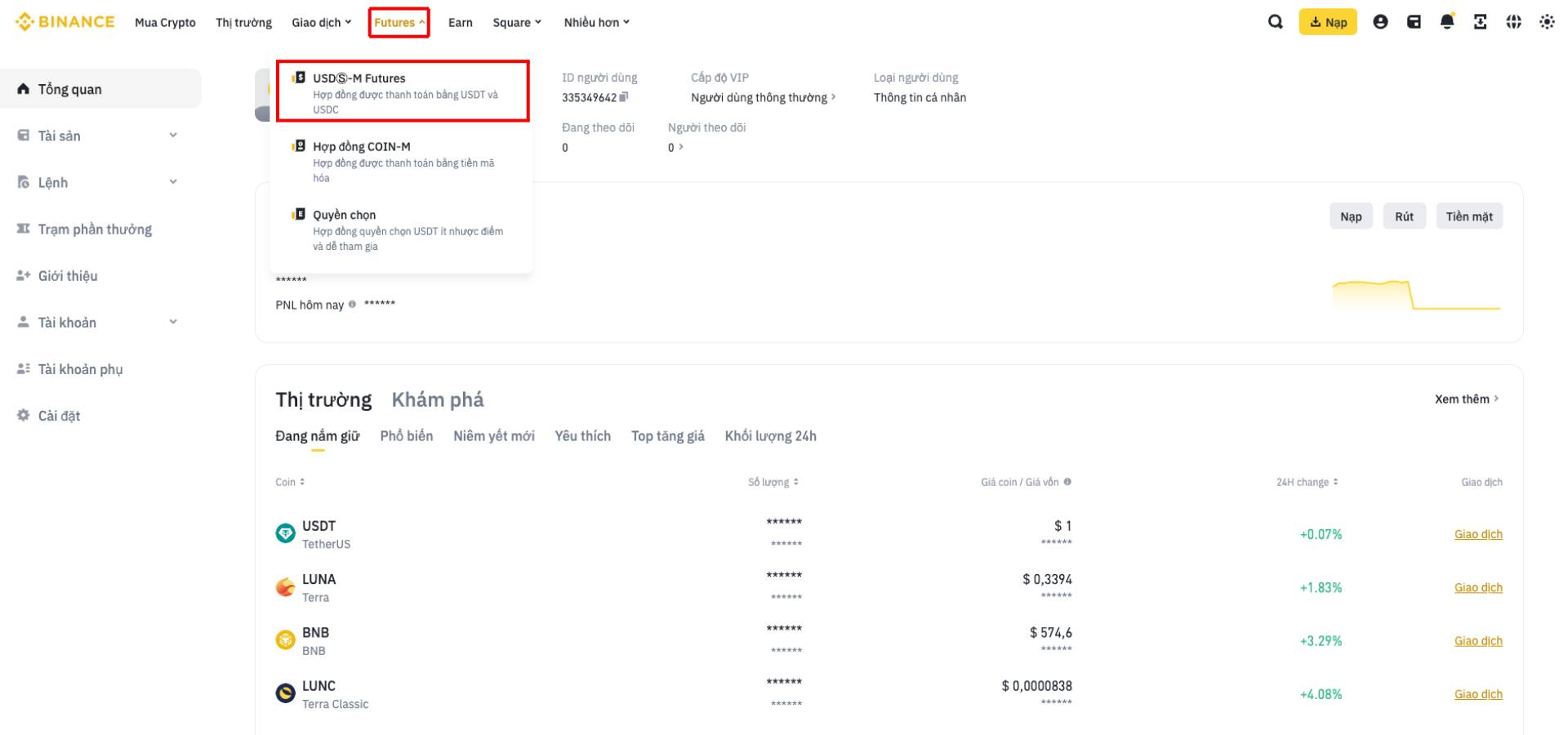The height and width of the screenshot is (735, 1568).
Task: Open Thông tin cá nhân user type
Action: [x=920, y=97]
